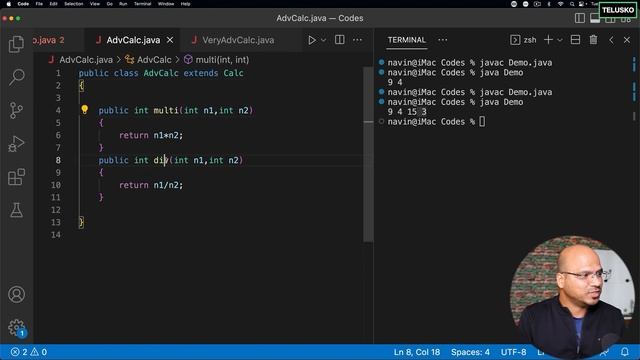Expand the new terminal launch profile dropdown

pyautogui.click(x=560, y=40)
